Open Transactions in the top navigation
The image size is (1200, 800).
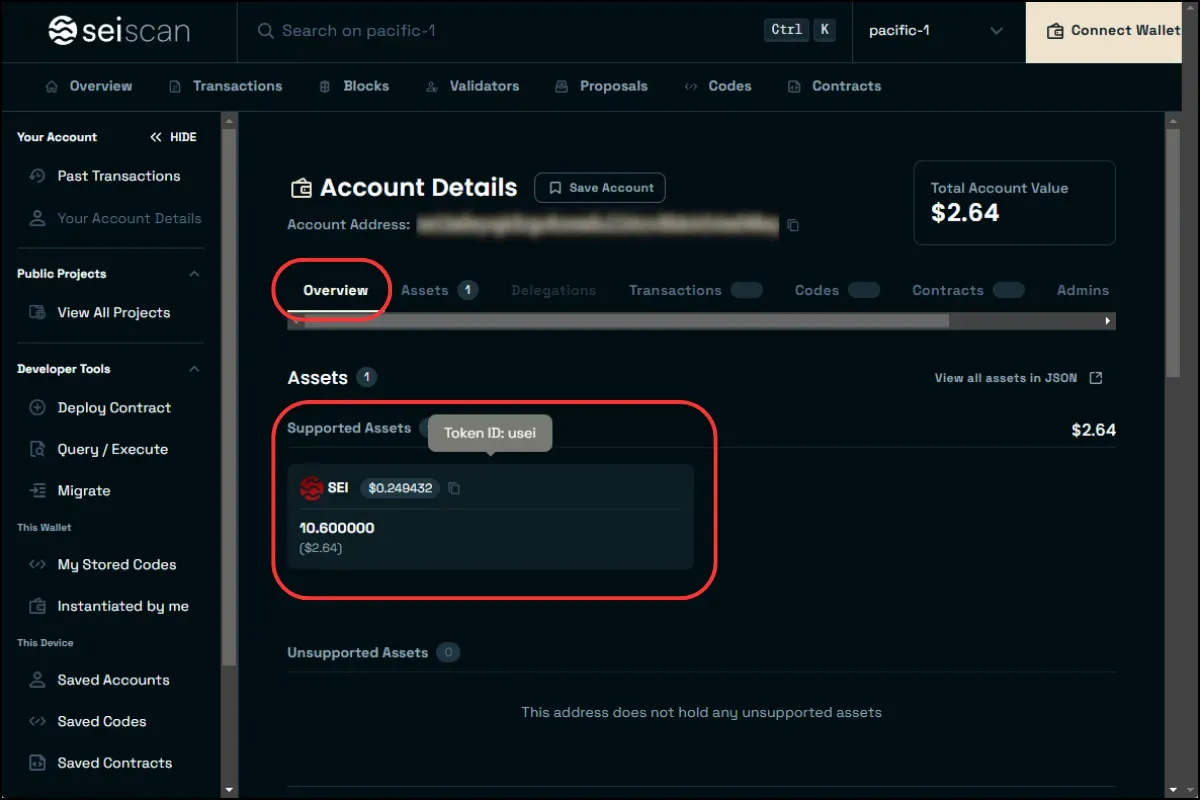point(225,86)
